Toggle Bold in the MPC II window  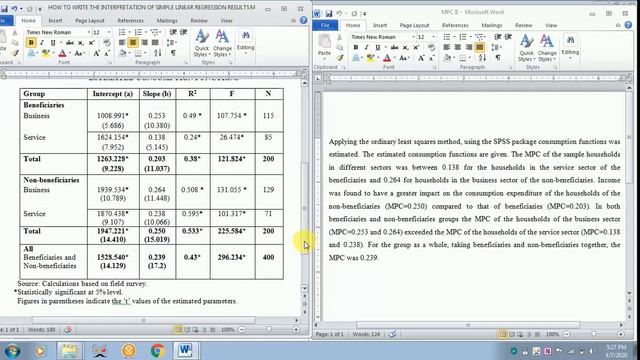click(356, 47)
